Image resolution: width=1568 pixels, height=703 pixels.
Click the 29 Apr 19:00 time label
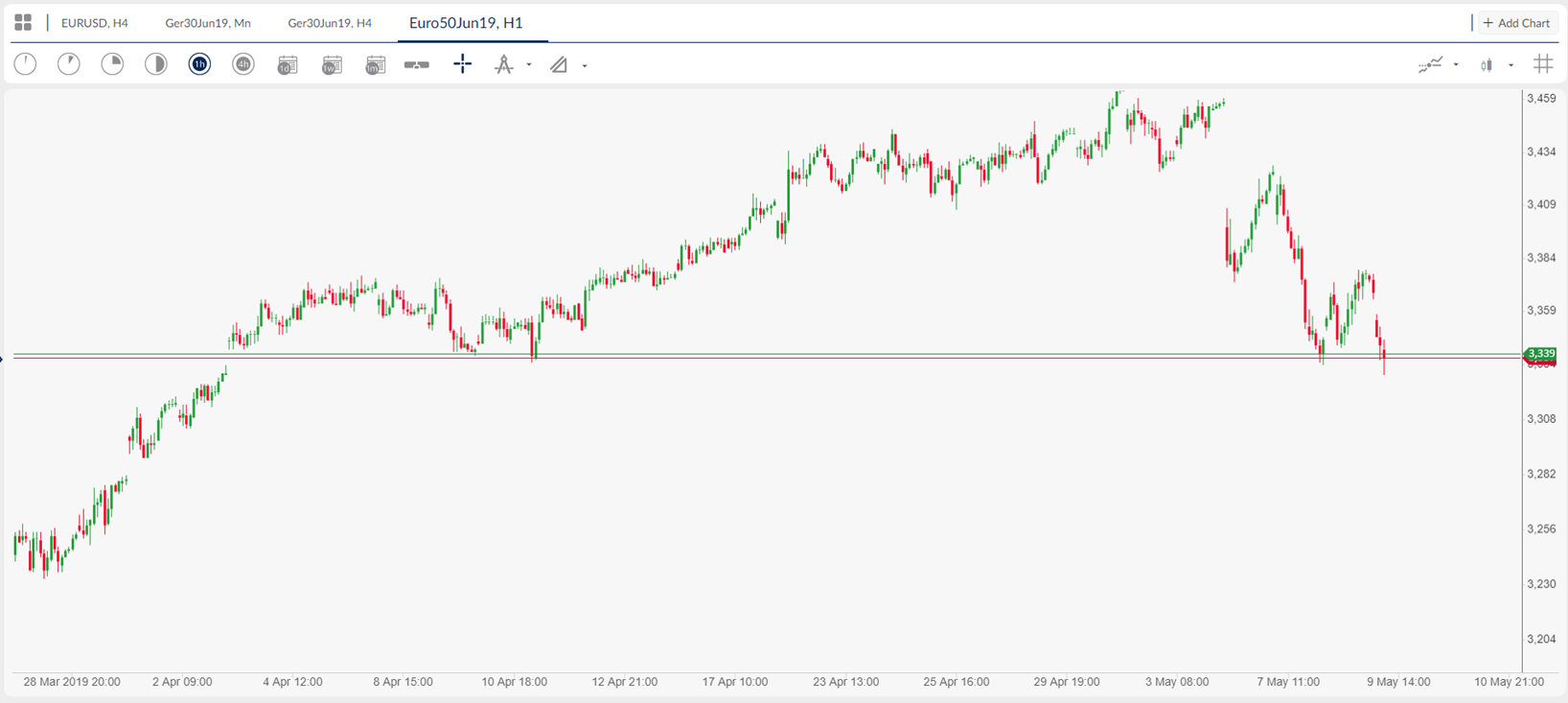pyautogui.click(x=1067, y=682)
